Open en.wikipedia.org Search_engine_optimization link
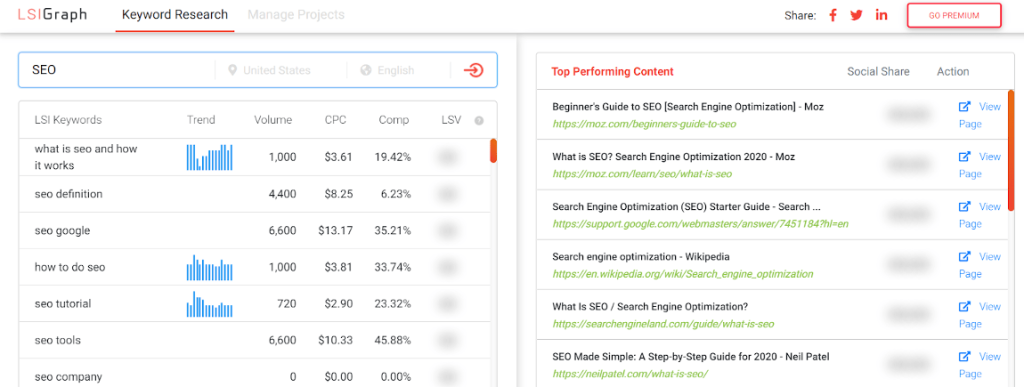1024x387 pixels. pyautogui.click(x=682, y=273)
